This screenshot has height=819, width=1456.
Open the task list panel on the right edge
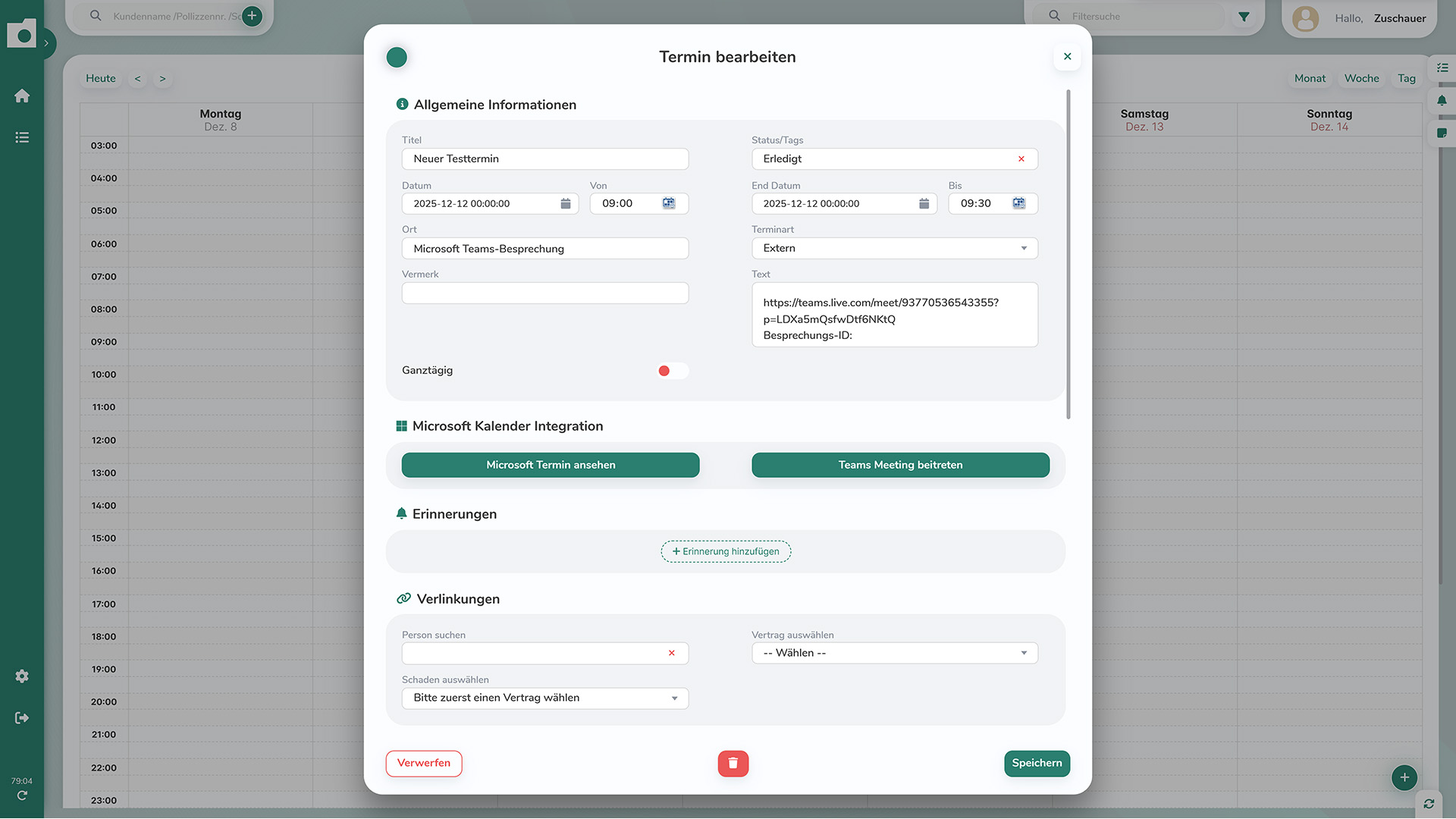[1443, 68]
